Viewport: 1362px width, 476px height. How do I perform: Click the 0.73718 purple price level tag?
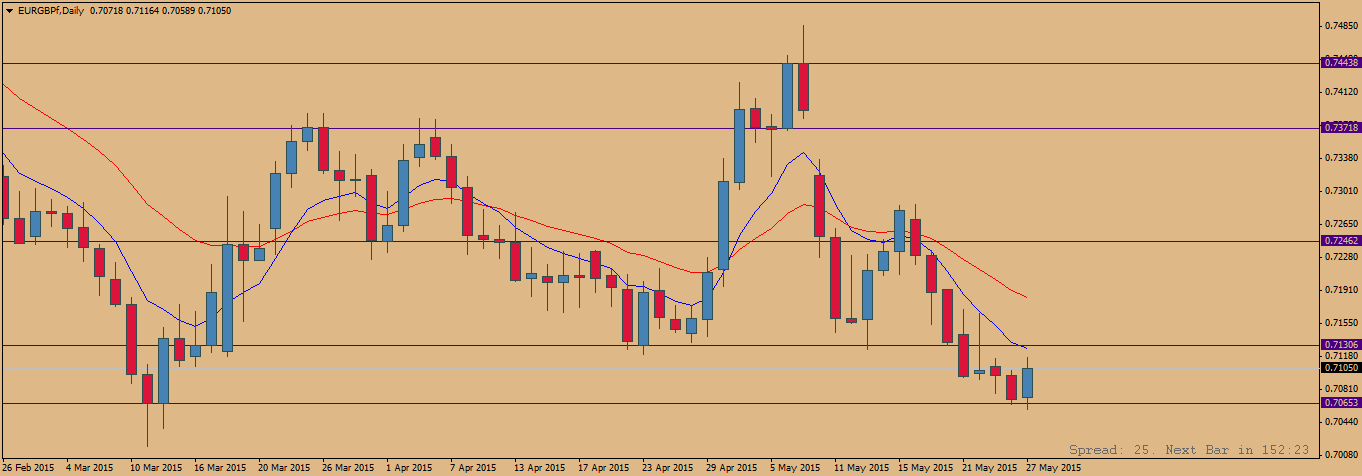click(1341, 127)
